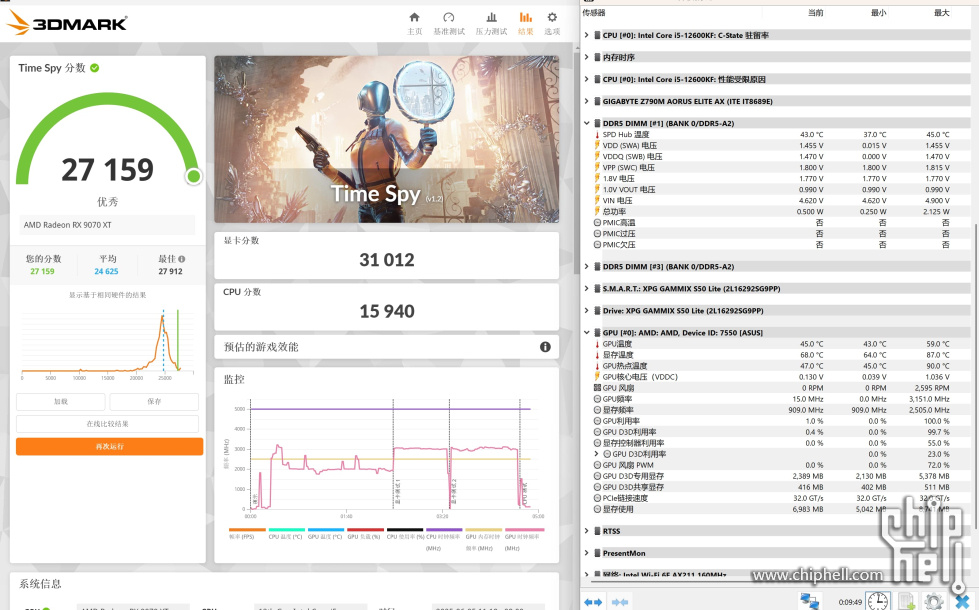979x610 pixels.
Task: Click the HWiNFO clock reset-timer icon
Action: [x=877, y=601]
